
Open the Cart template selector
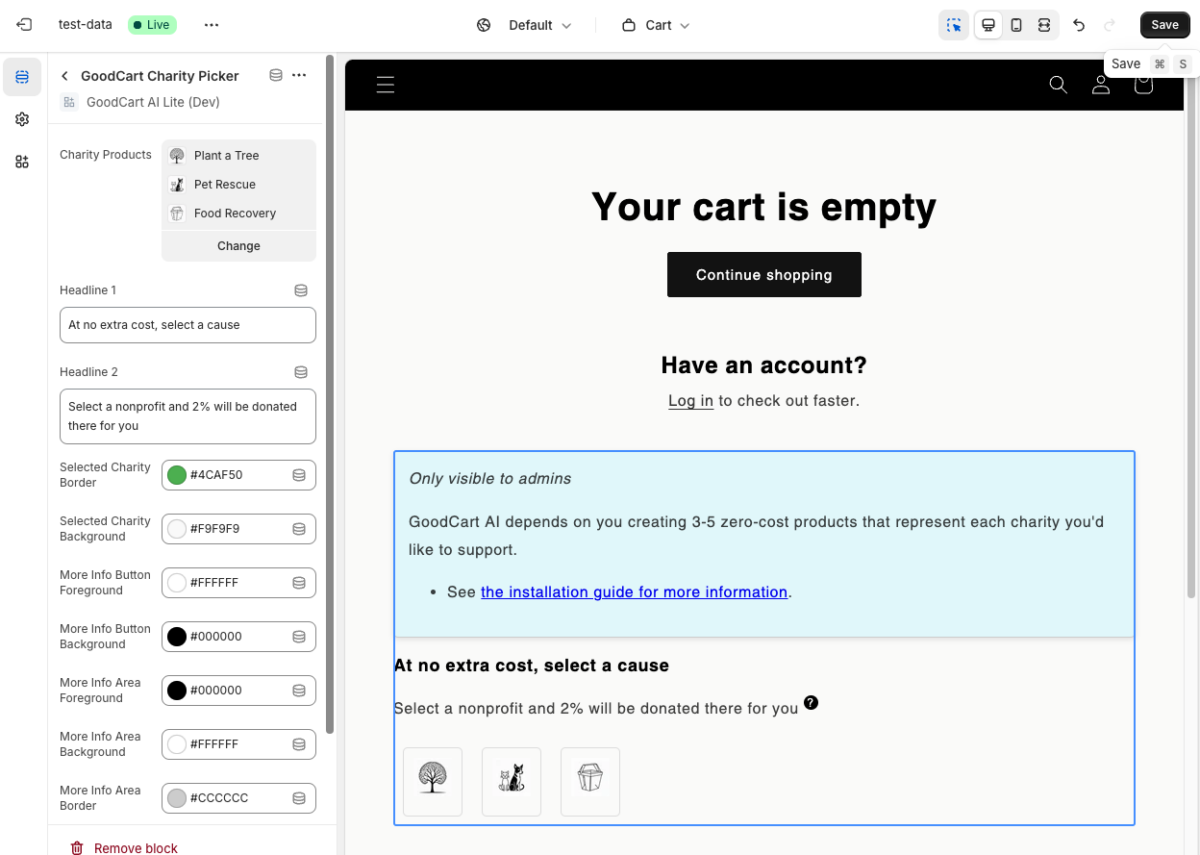[x=655, y=25]
